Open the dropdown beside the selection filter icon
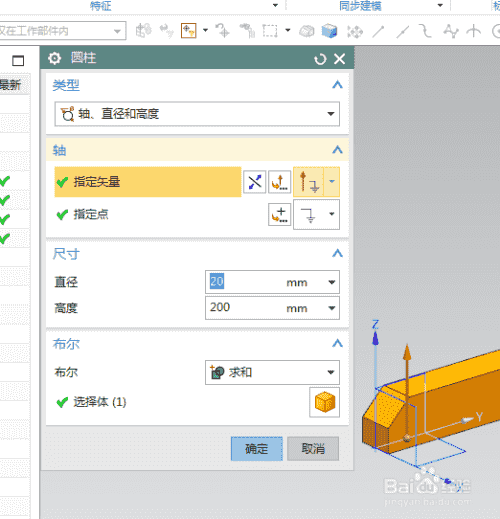Image resolution: width=500 pixels, height=519 pixels. (205, 31)
